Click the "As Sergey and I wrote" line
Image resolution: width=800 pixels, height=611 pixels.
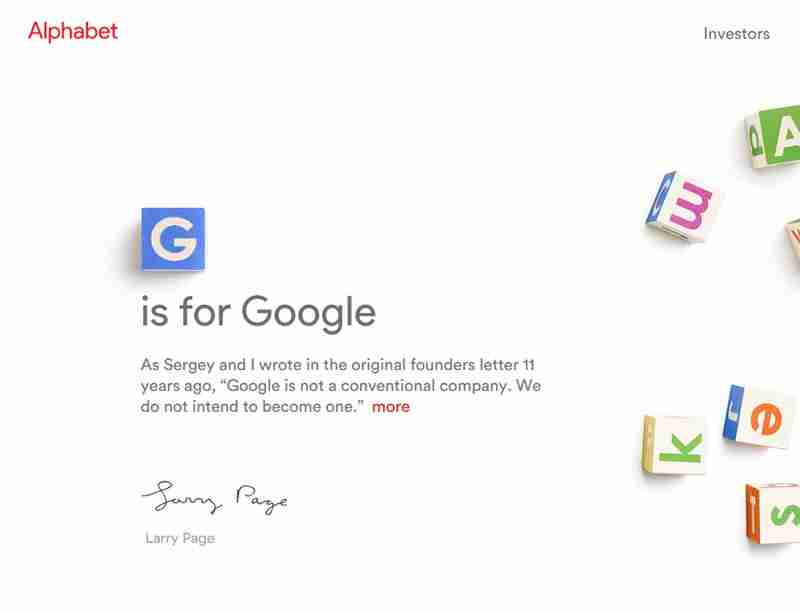pos(338,365)
